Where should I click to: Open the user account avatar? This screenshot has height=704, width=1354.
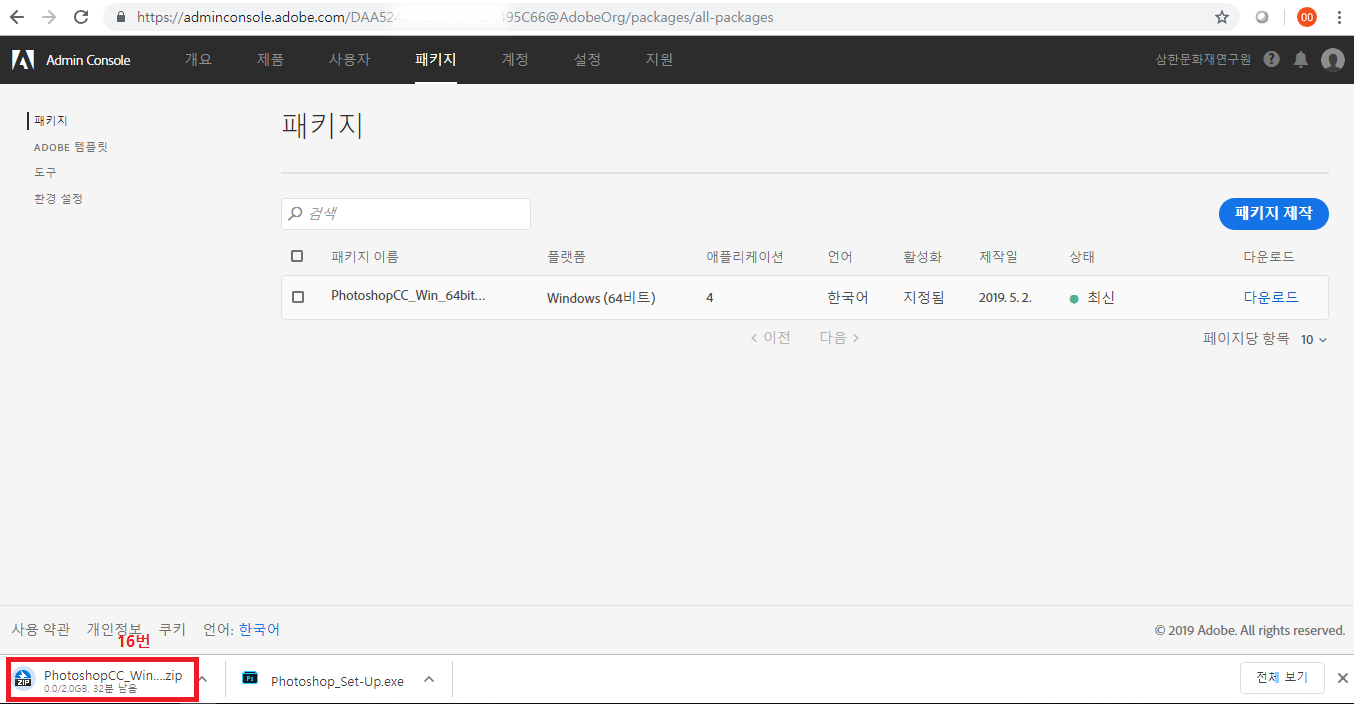tap(1333, 60)
